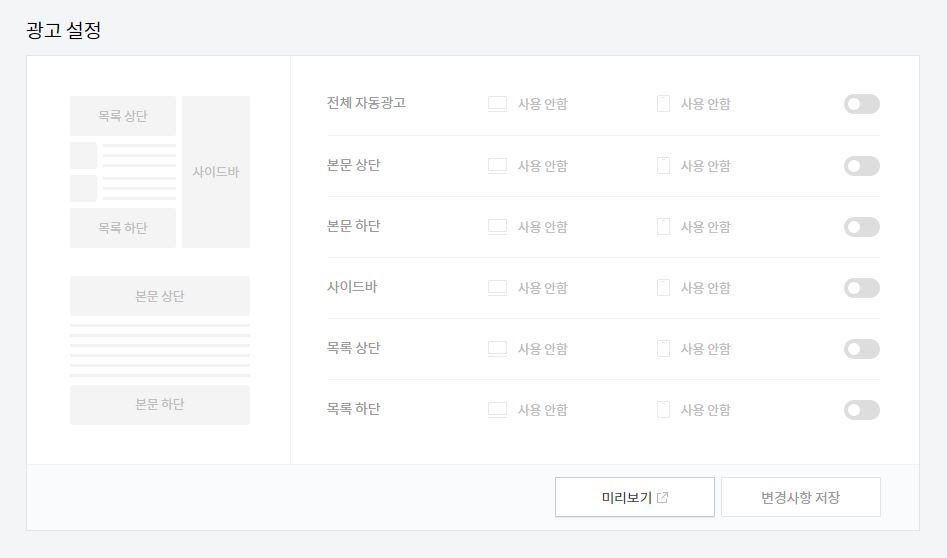Select 목록 상단 block in layout diagram
The image size is (947, 558).
tap(123, 116)
